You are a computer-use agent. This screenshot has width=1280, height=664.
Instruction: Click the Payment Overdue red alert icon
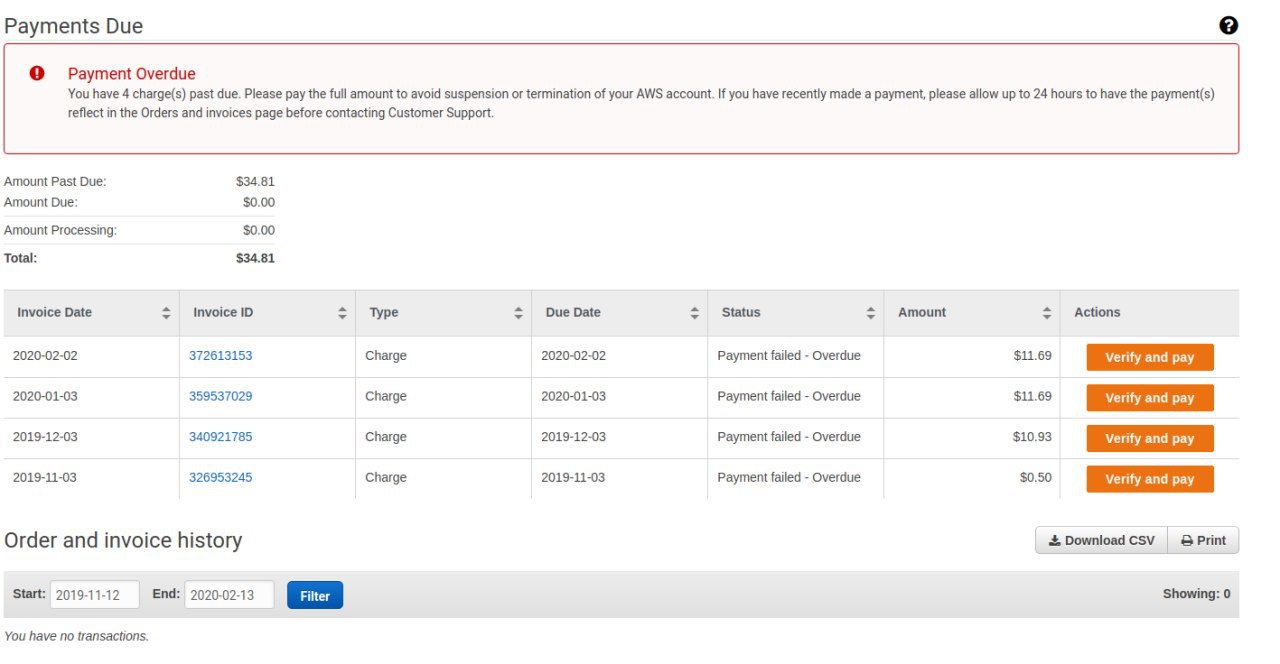37,73
